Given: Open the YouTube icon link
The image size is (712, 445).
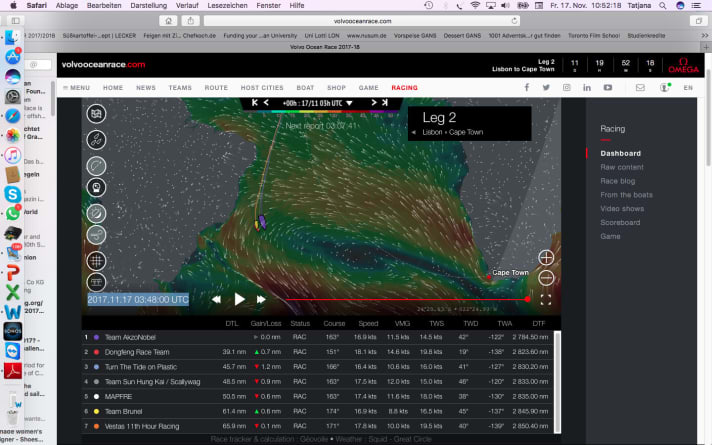Looking at the screenshot, I should (608, 87).
